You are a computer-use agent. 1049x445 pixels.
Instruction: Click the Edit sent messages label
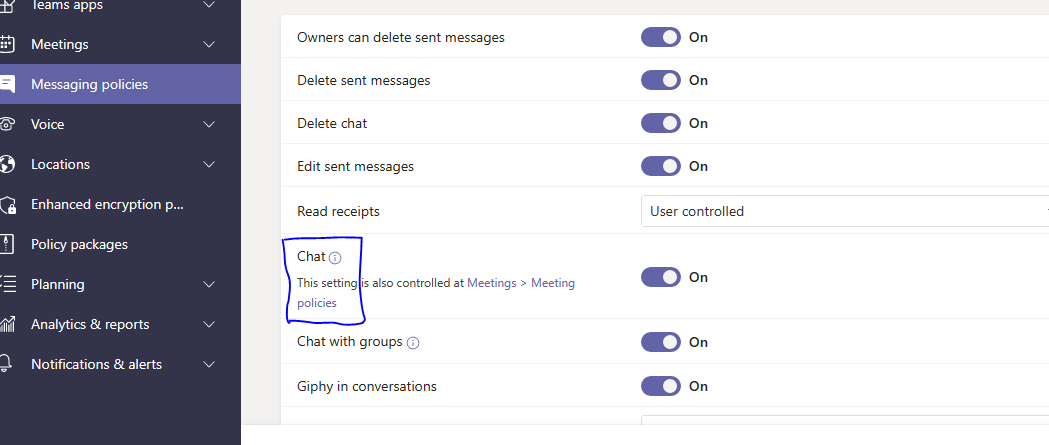coord(355,166)
